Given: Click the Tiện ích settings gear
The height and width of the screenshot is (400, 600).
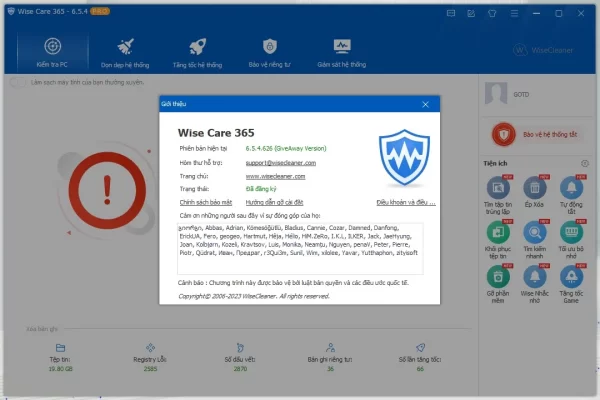Looking at the screenshot, I should click(585, 162).
